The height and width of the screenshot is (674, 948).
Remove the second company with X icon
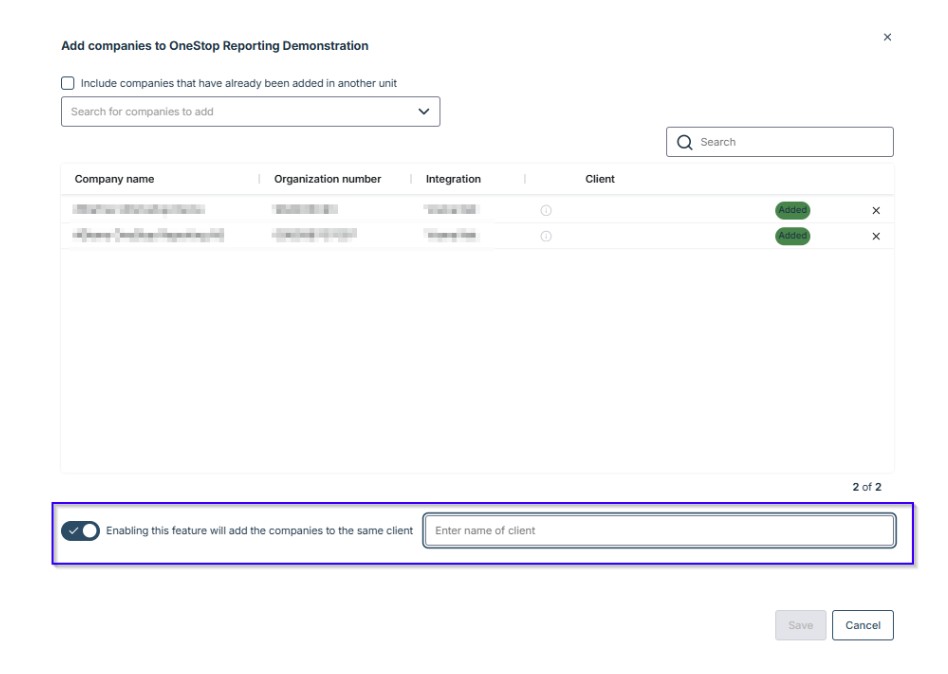876,237
